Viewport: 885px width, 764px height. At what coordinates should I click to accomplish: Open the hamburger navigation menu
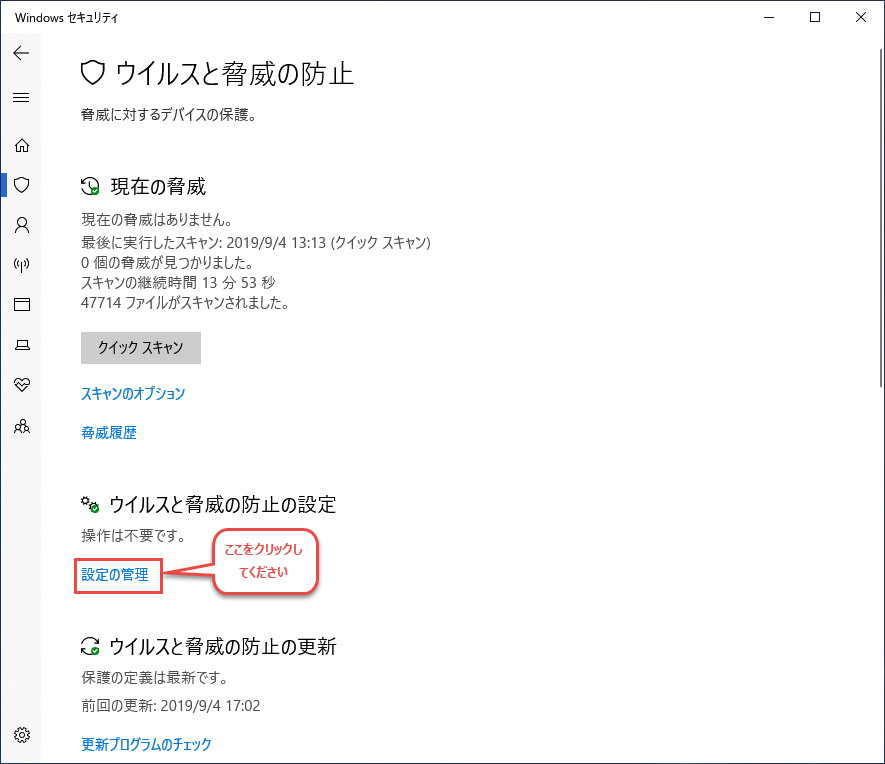click(x=21, y=98)
